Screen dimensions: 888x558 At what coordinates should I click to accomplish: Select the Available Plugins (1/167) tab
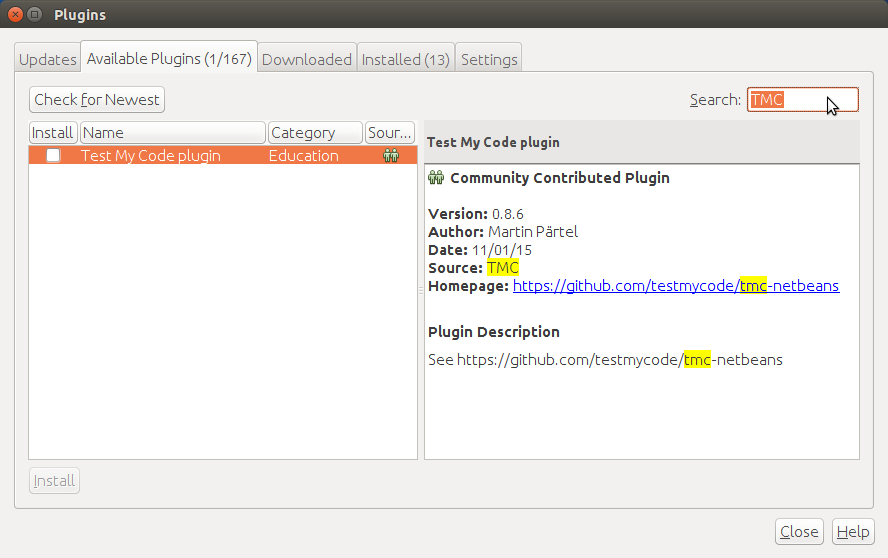(x=169, y=58)
